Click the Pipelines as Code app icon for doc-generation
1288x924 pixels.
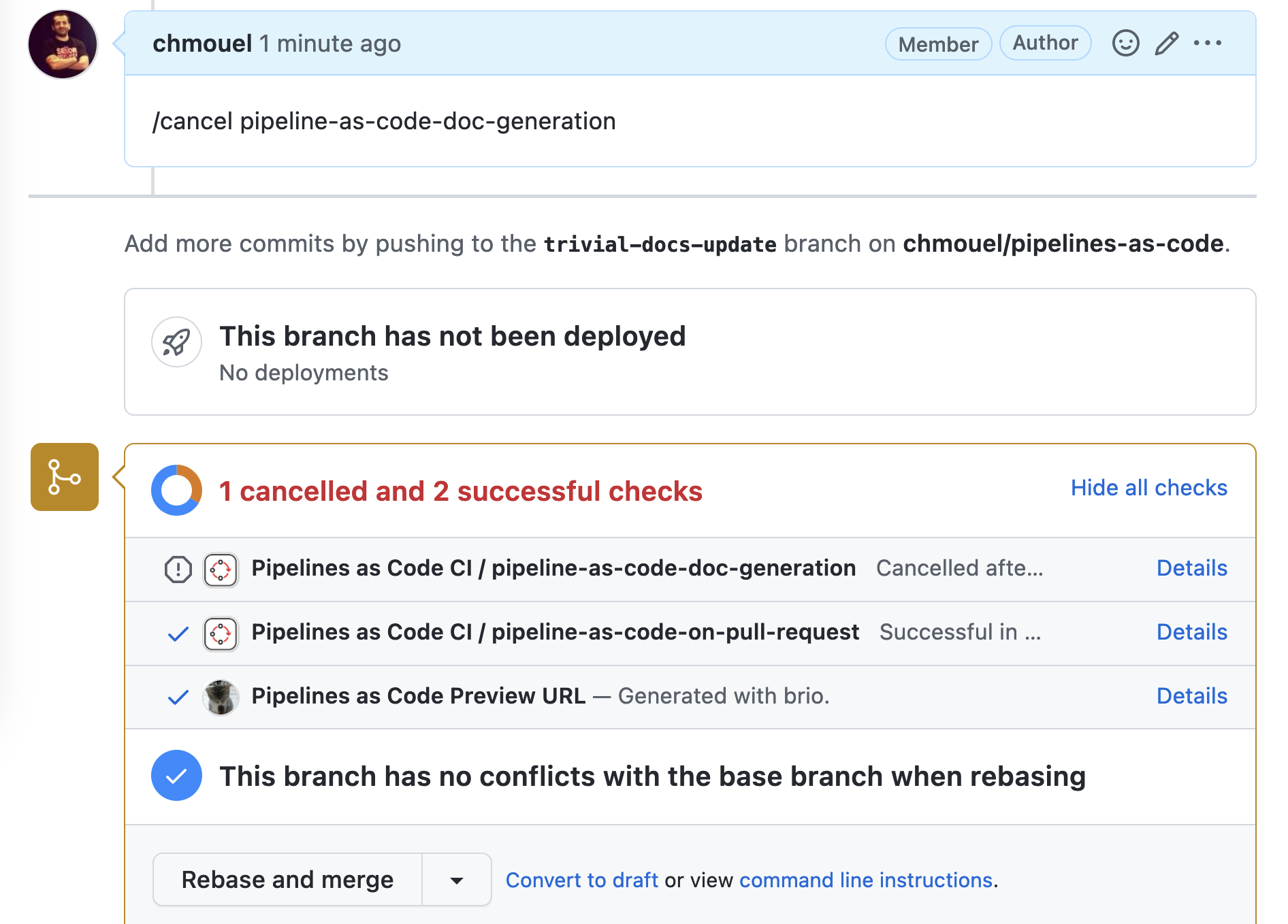221,570
